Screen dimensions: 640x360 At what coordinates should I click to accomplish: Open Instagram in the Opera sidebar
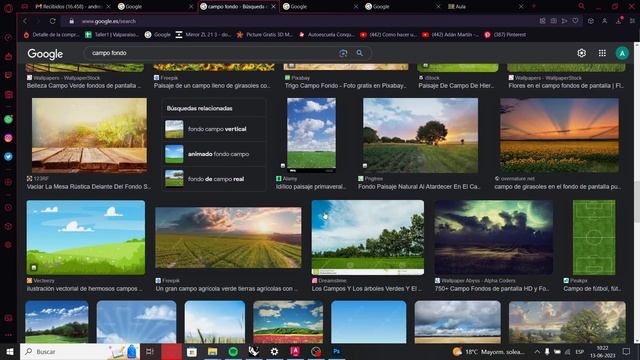click(8, 138)
